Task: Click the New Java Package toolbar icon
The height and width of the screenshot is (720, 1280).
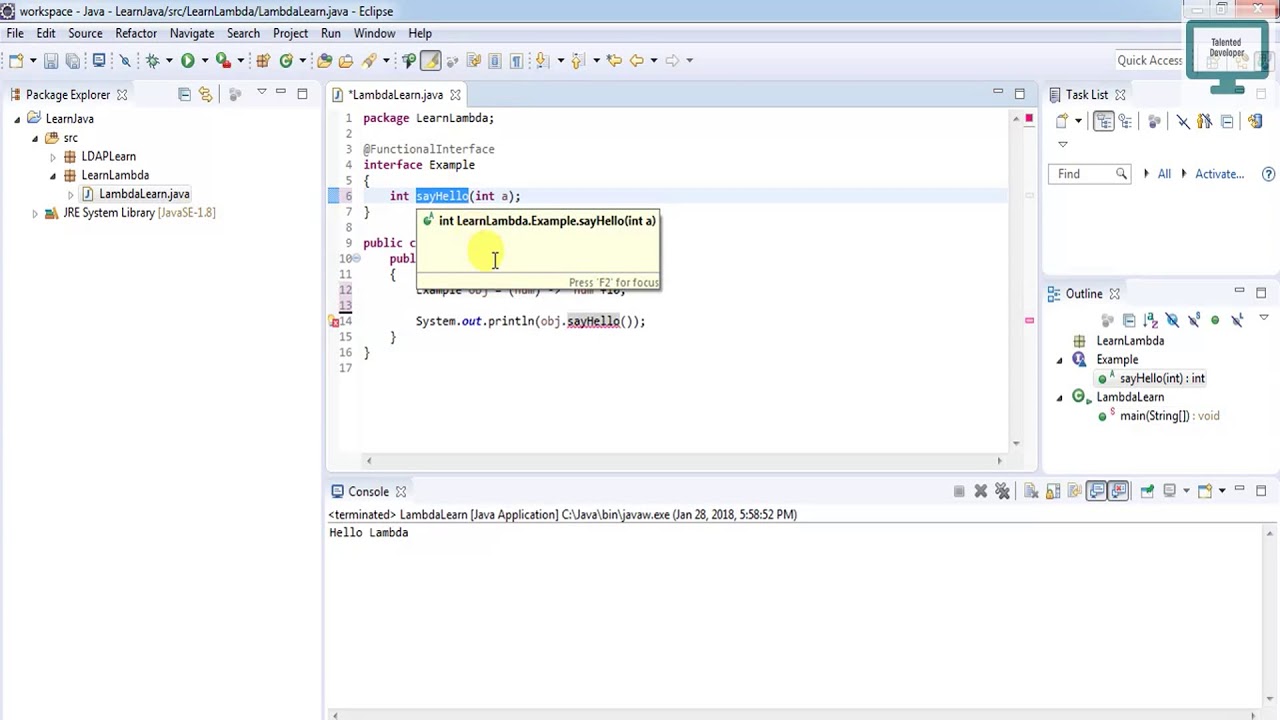Action: click(x=264, y=60)
